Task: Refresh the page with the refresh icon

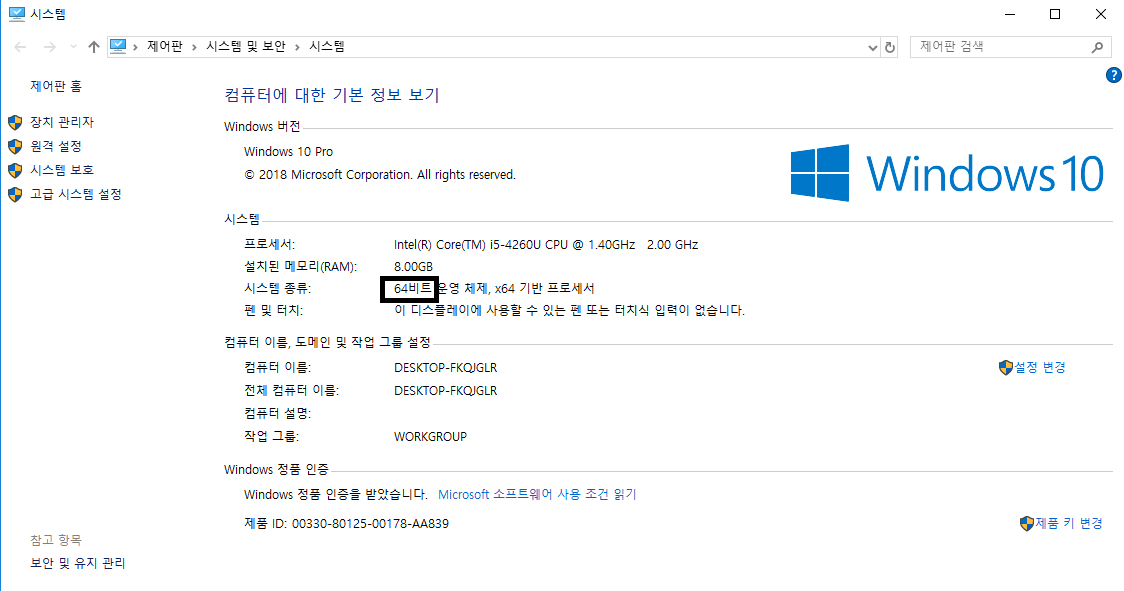Action: [x=890, y=47]
